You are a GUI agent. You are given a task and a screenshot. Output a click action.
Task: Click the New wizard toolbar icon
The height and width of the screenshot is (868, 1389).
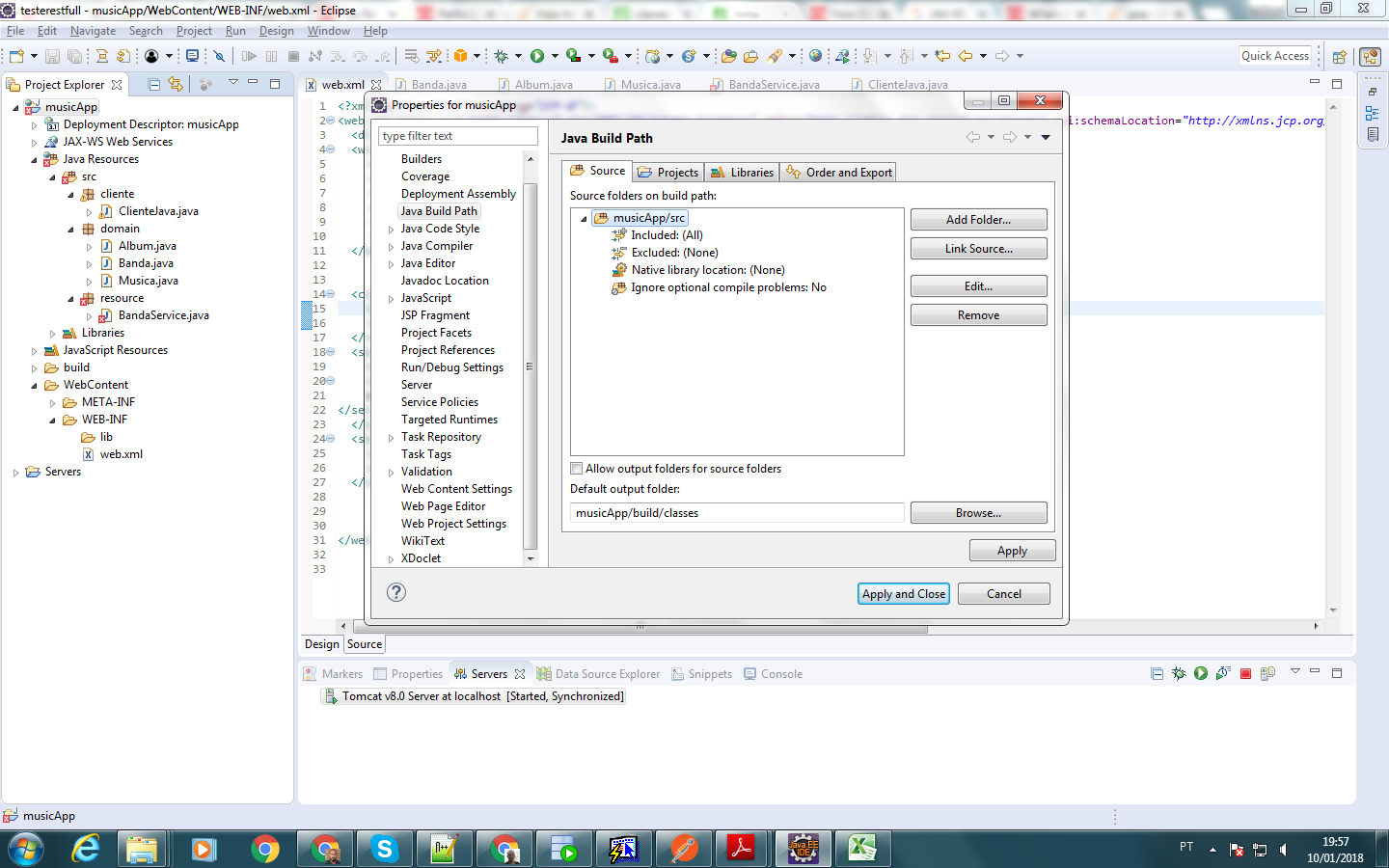click(x=16, y=56)
